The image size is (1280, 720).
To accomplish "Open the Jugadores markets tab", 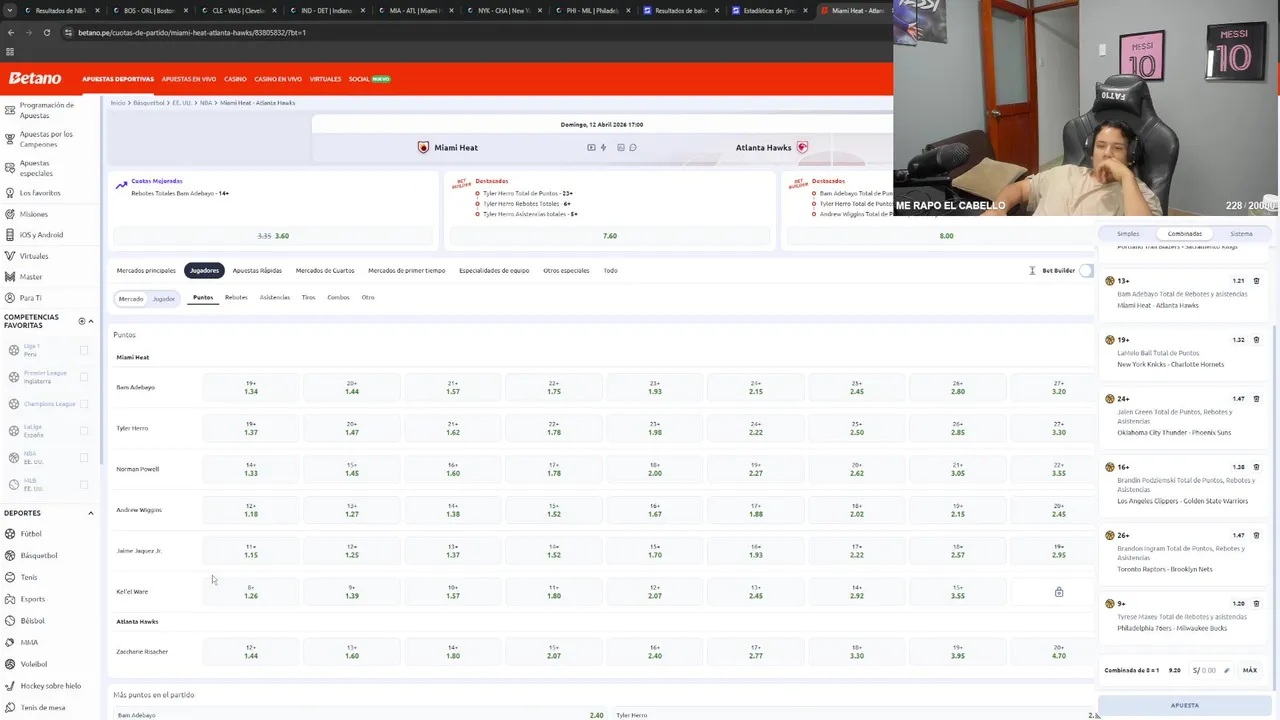I will coord(204,270).
